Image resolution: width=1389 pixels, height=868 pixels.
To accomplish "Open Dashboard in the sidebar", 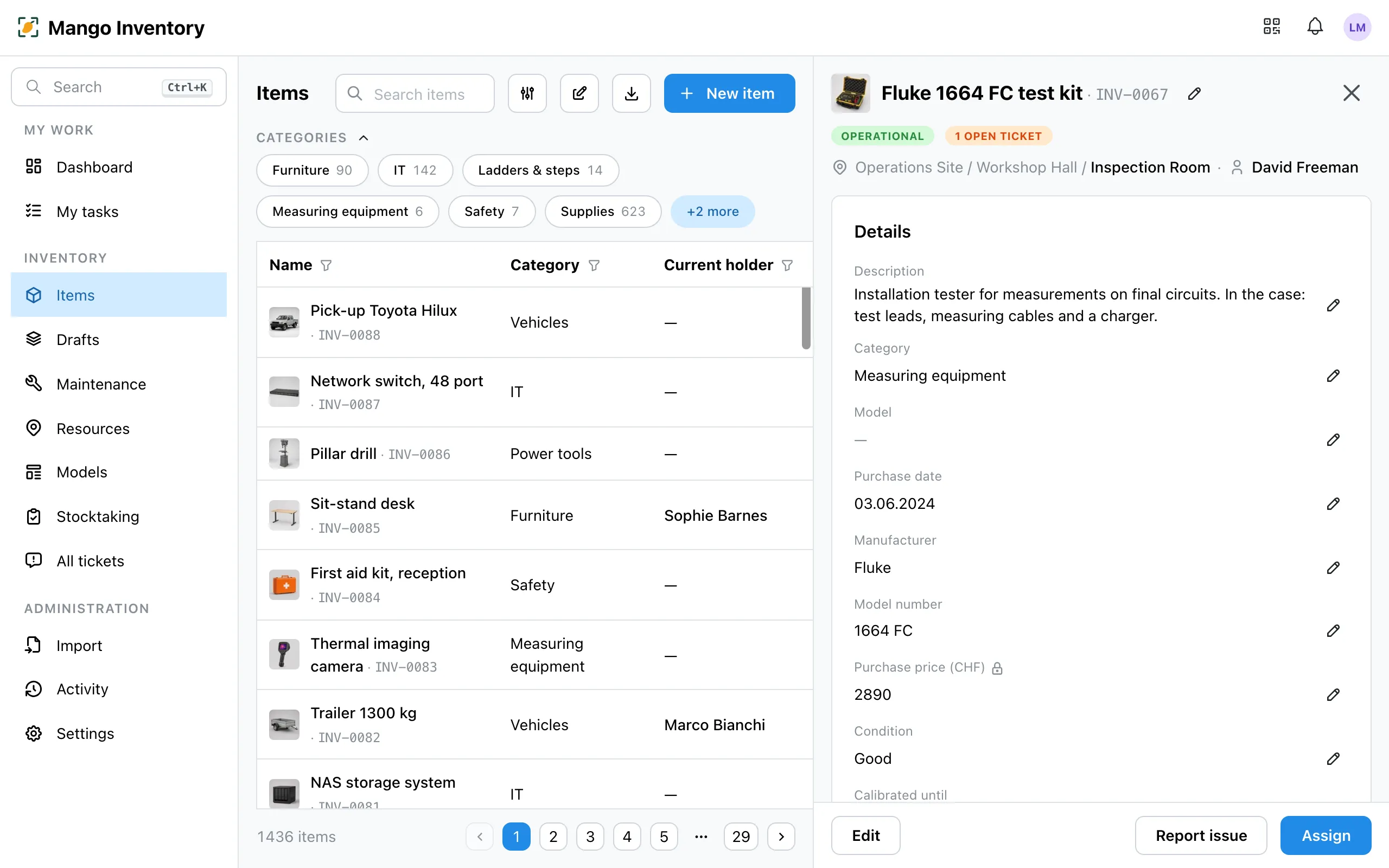I will tap(119, 167).
